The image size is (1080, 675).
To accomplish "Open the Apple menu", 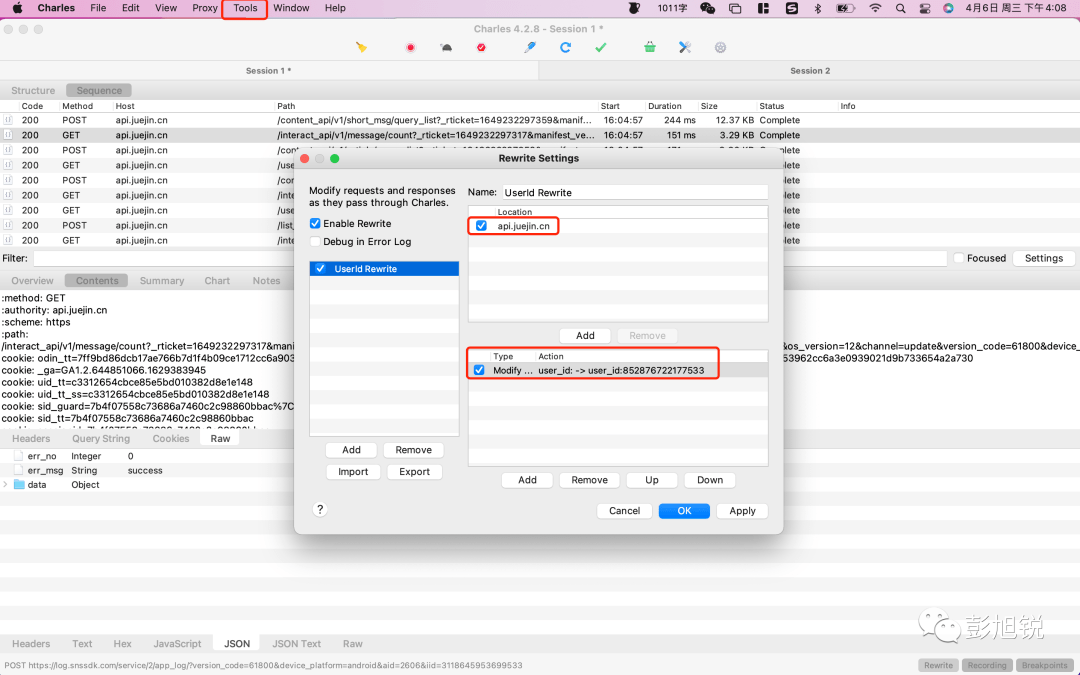I will 18,8.
